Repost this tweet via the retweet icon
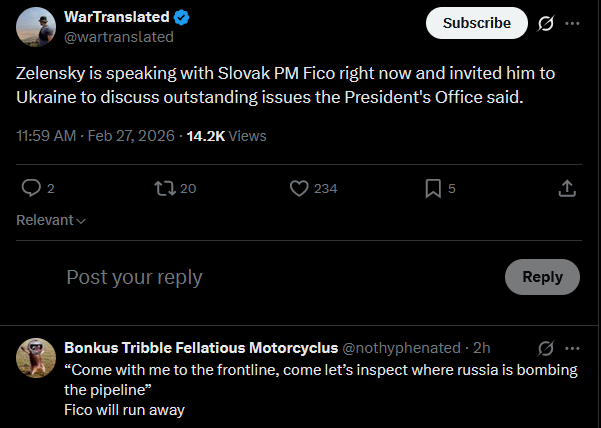 164,188
